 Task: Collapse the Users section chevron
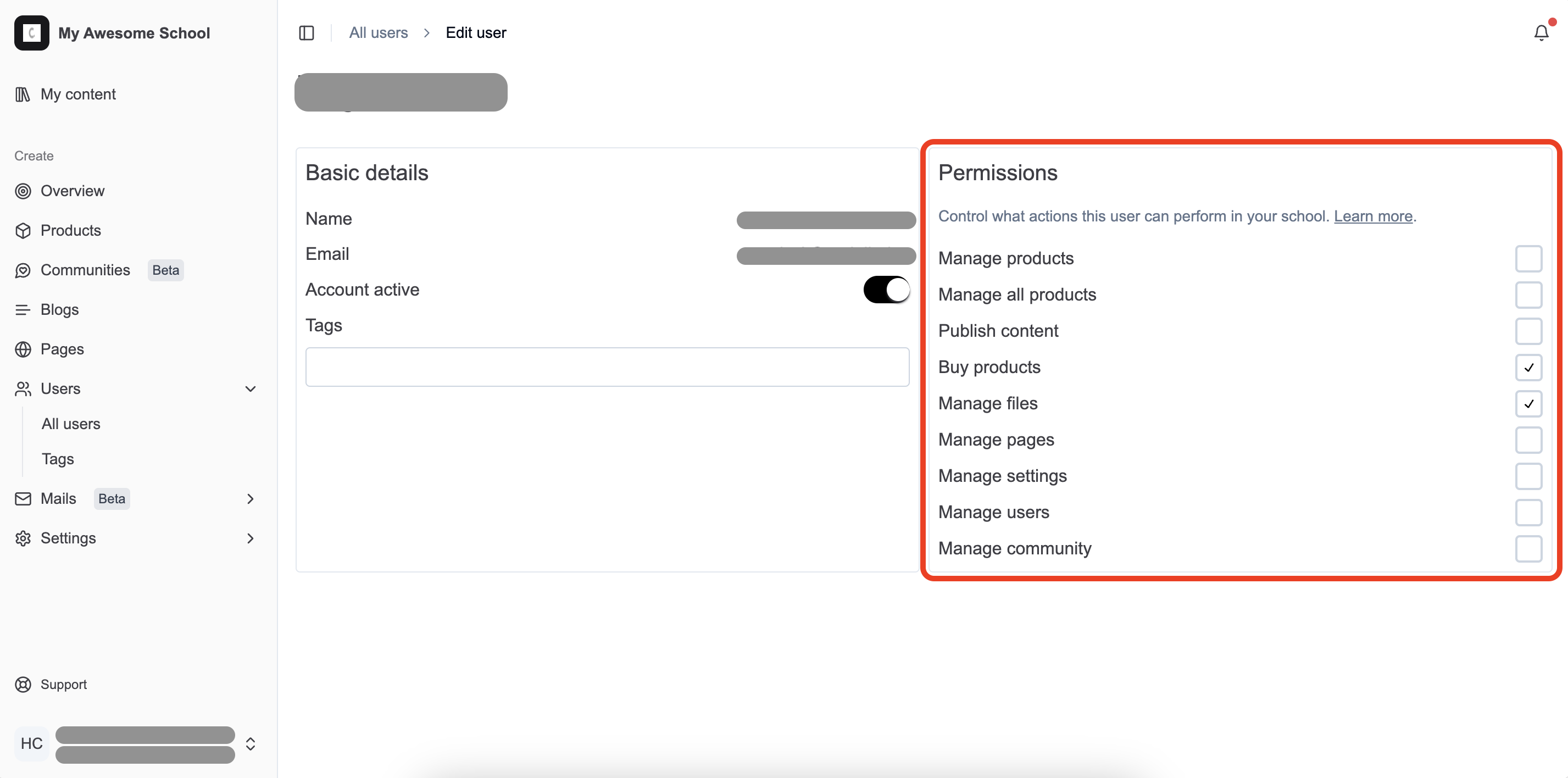[250, 389]
